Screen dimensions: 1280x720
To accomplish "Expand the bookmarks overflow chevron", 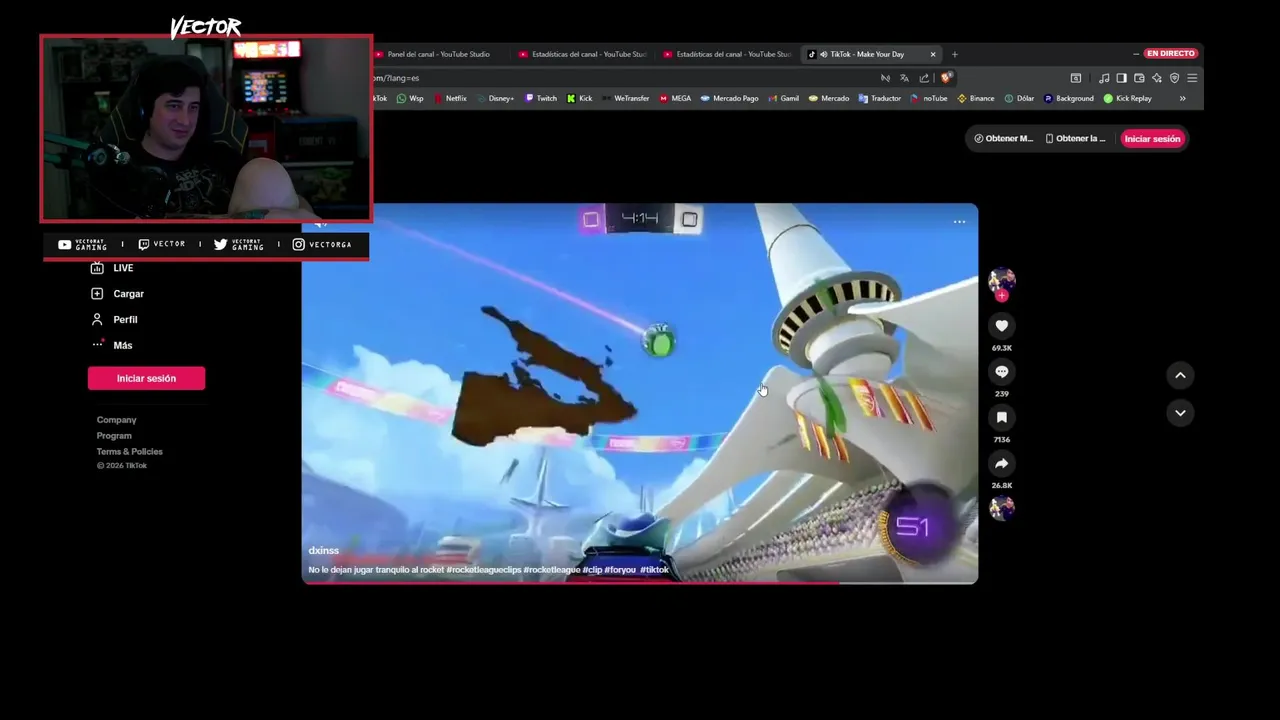I will click(x=1182, y=99).
